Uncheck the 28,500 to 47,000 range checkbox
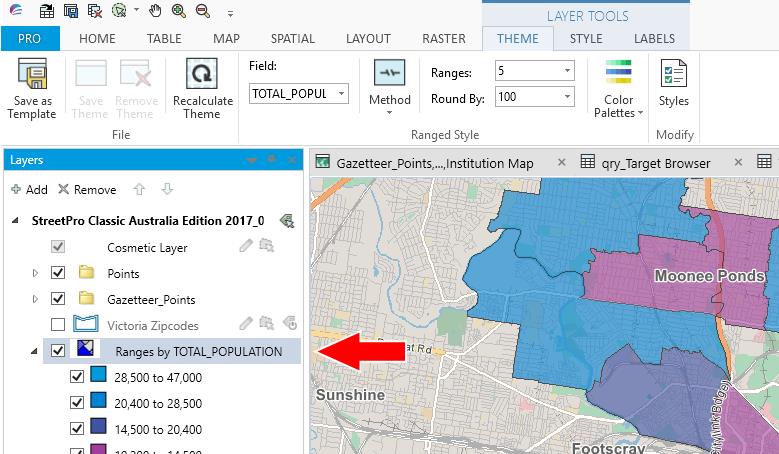The height and width of the screenshot is (454, 779). [77, 377]
